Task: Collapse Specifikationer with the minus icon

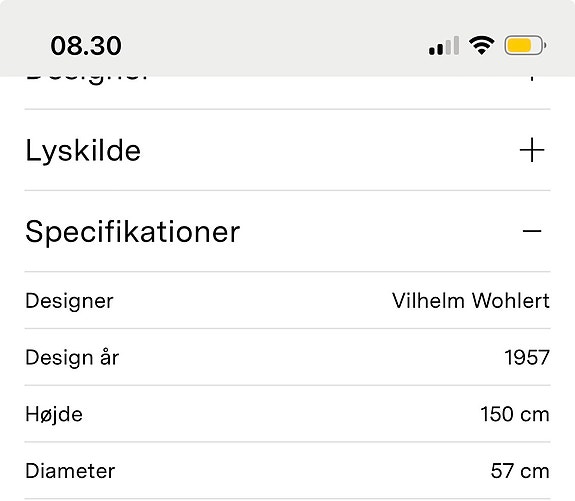Action: tap(532, 231)
